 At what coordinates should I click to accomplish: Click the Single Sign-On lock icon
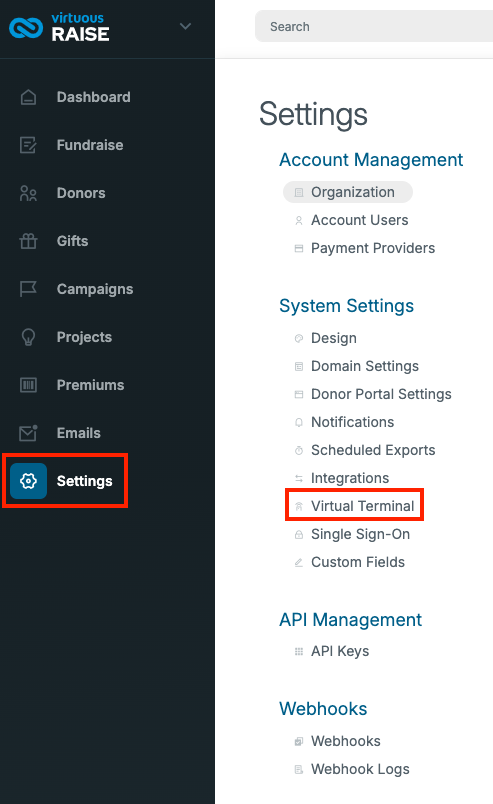coord(299,535)
